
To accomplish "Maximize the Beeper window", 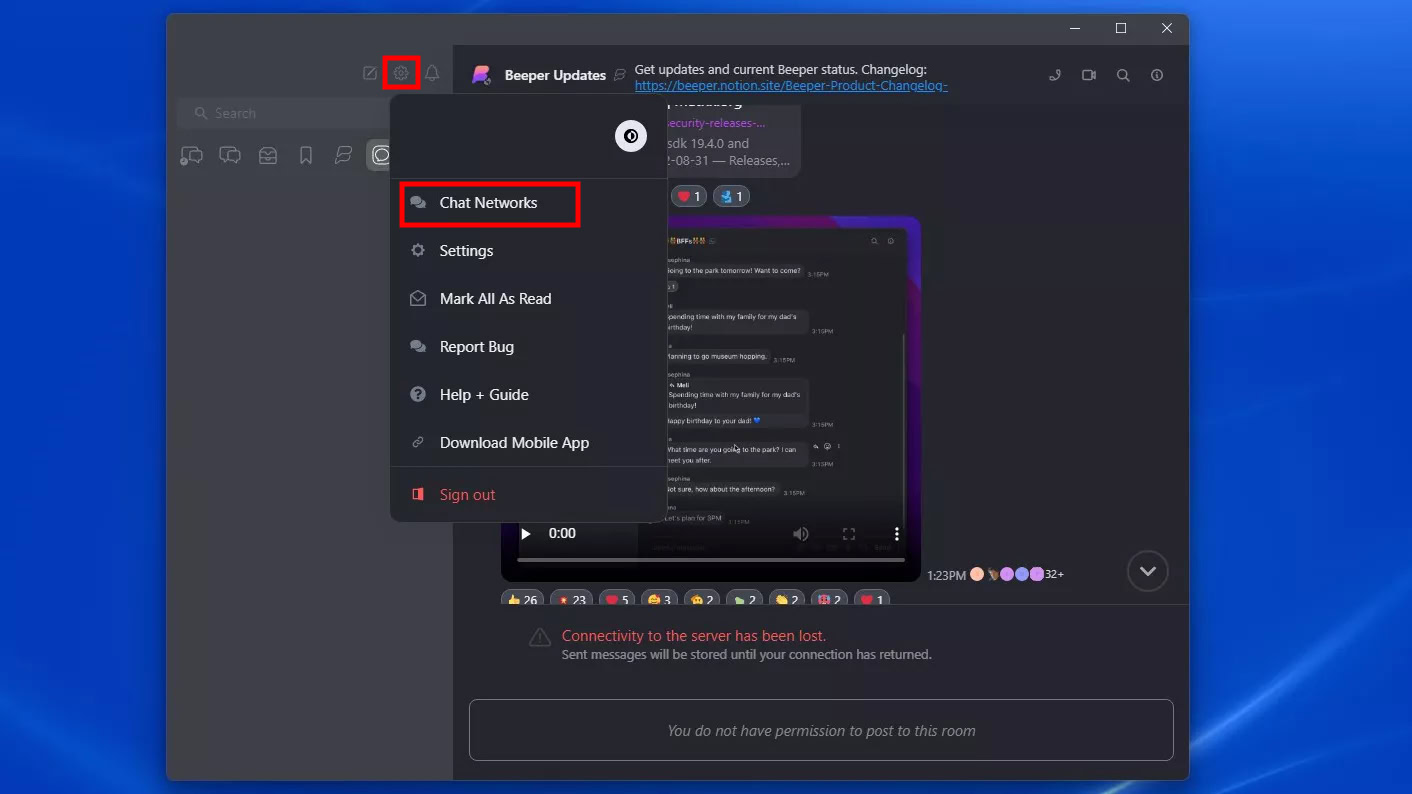I will point(1121,29).
